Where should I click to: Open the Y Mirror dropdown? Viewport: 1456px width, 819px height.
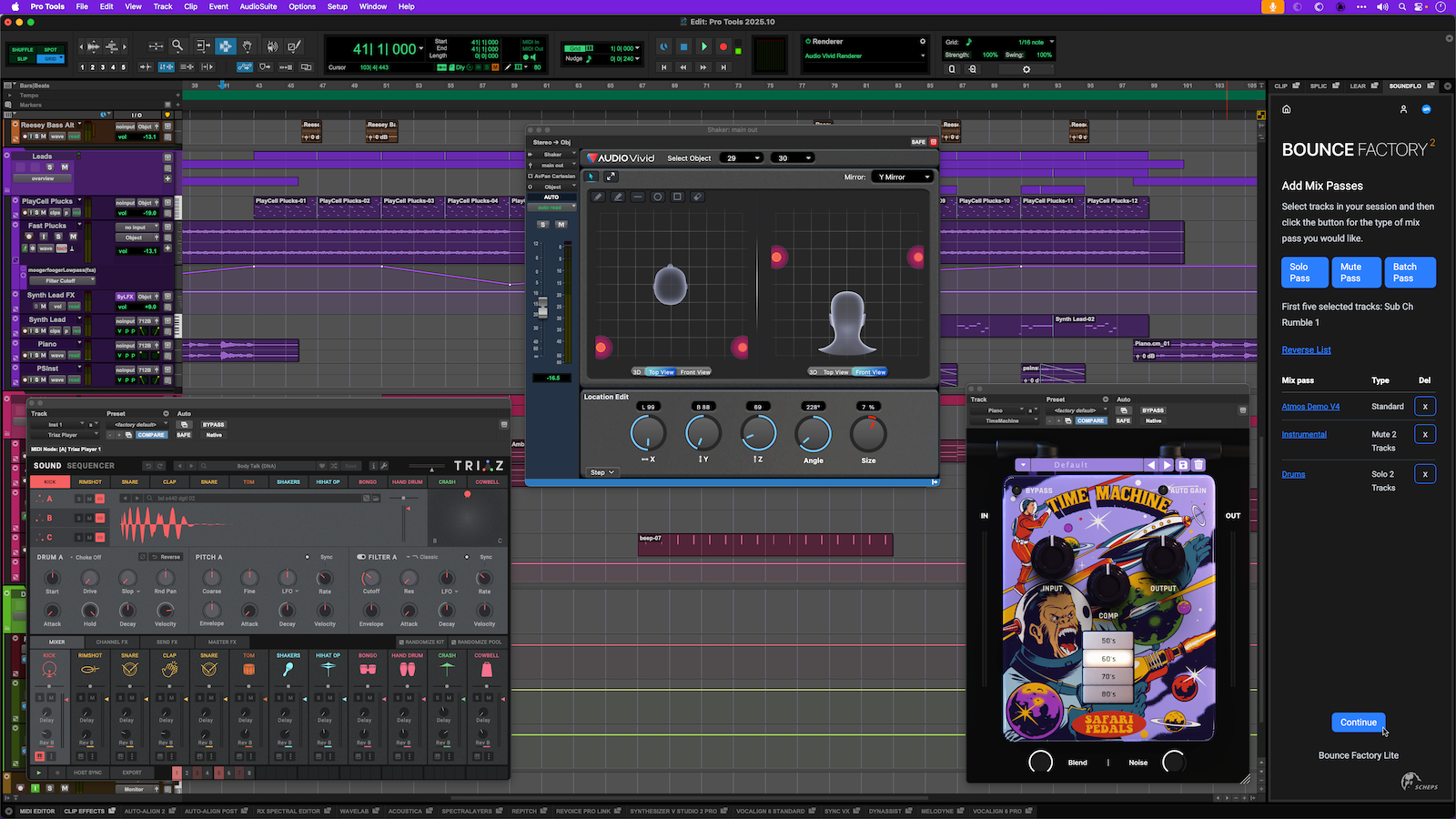pos(903,177)
